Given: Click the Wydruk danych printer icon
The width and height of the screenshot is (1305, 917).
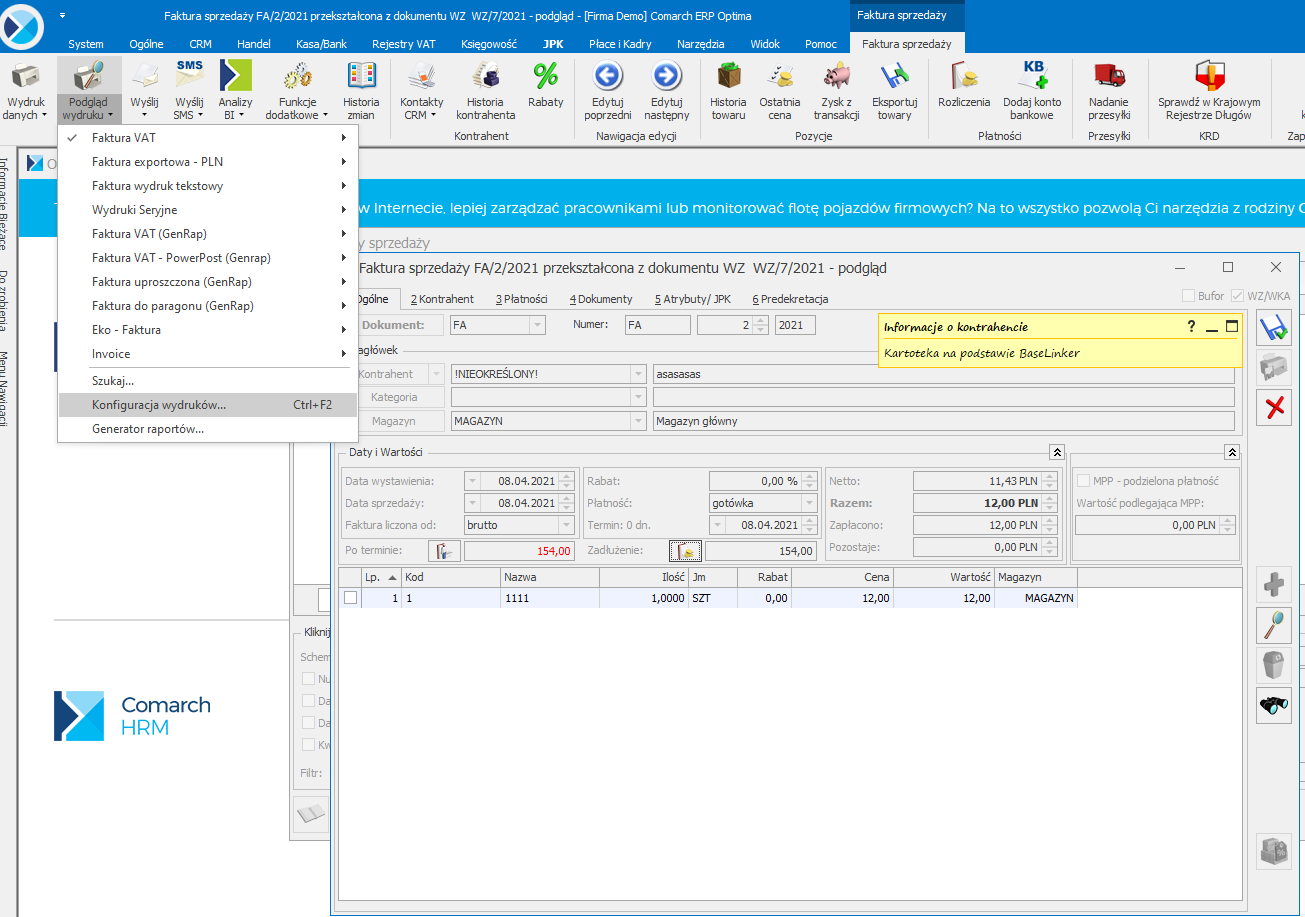Looking at the screenshot, I should pos(26,77).
